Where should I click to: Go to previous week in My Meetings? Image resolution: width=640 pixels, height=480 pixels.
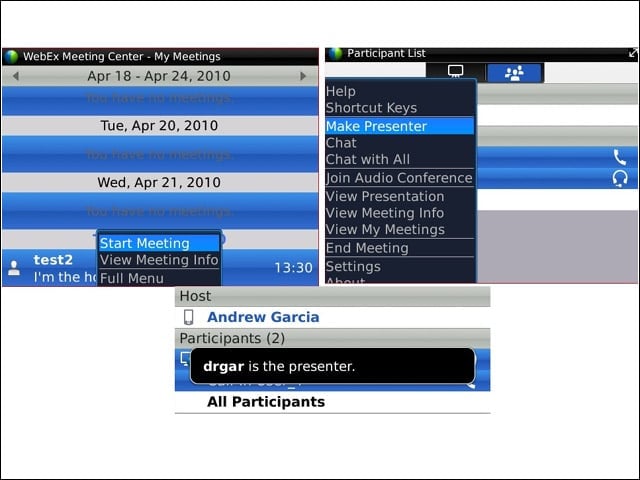point(16,76)
